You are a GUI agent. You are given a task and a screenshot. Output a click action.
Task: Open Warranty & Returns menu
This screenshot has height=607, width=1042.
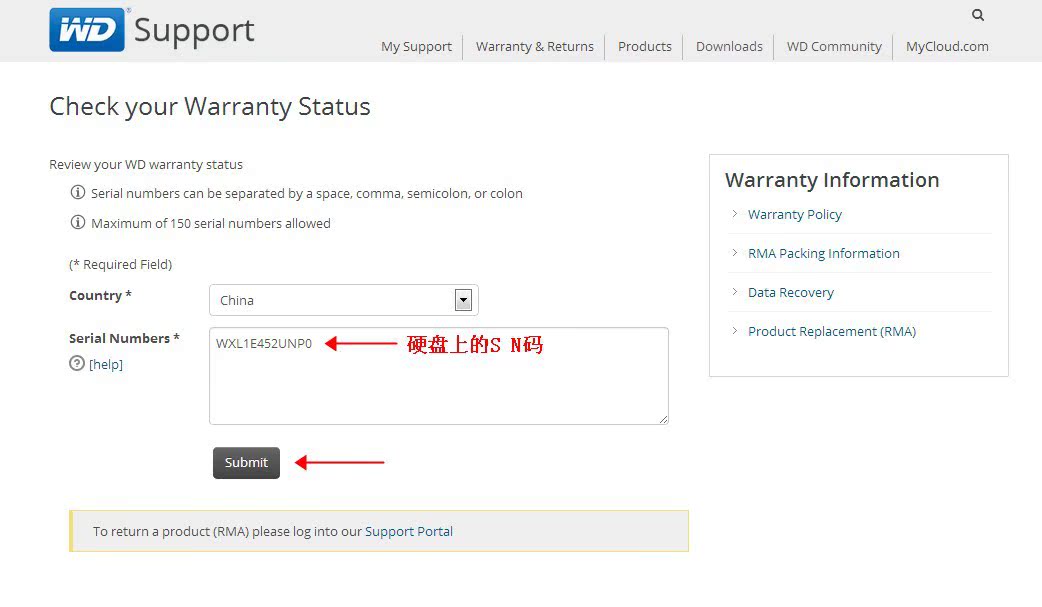pos(534,47)
